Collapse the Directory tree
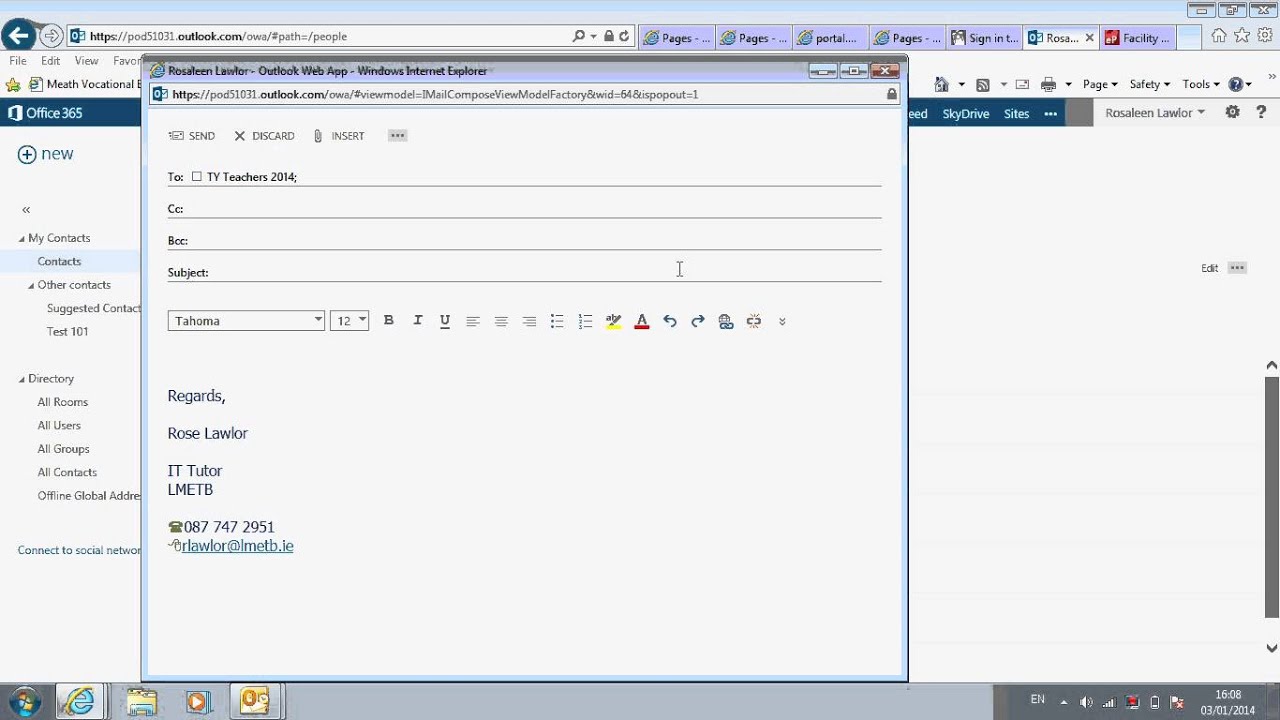This screenshot has width=1280, height=720. (x=22, y=379)
